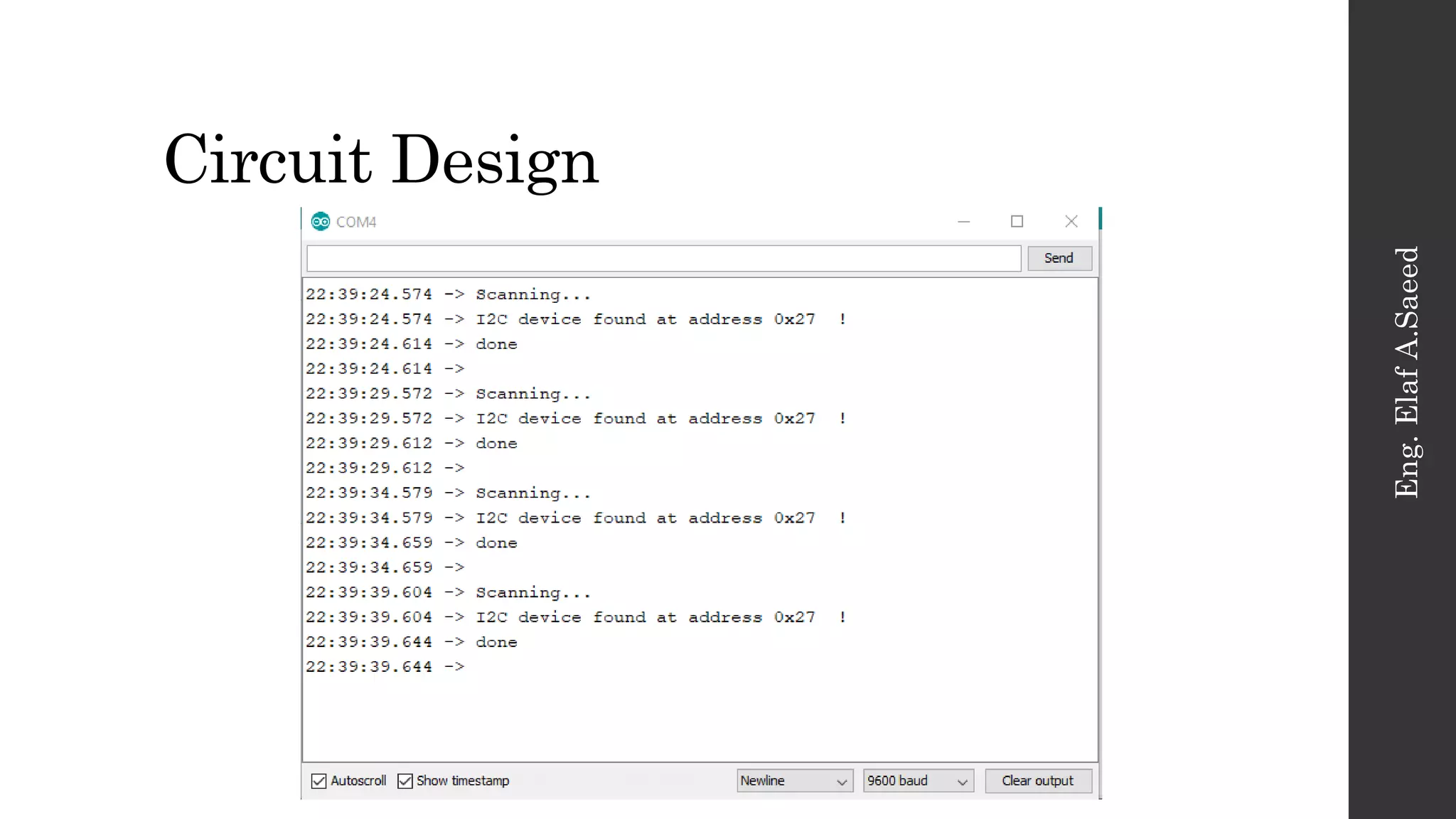
Task: Maximize the COM4 serial monitor window
Action: 1017,222
